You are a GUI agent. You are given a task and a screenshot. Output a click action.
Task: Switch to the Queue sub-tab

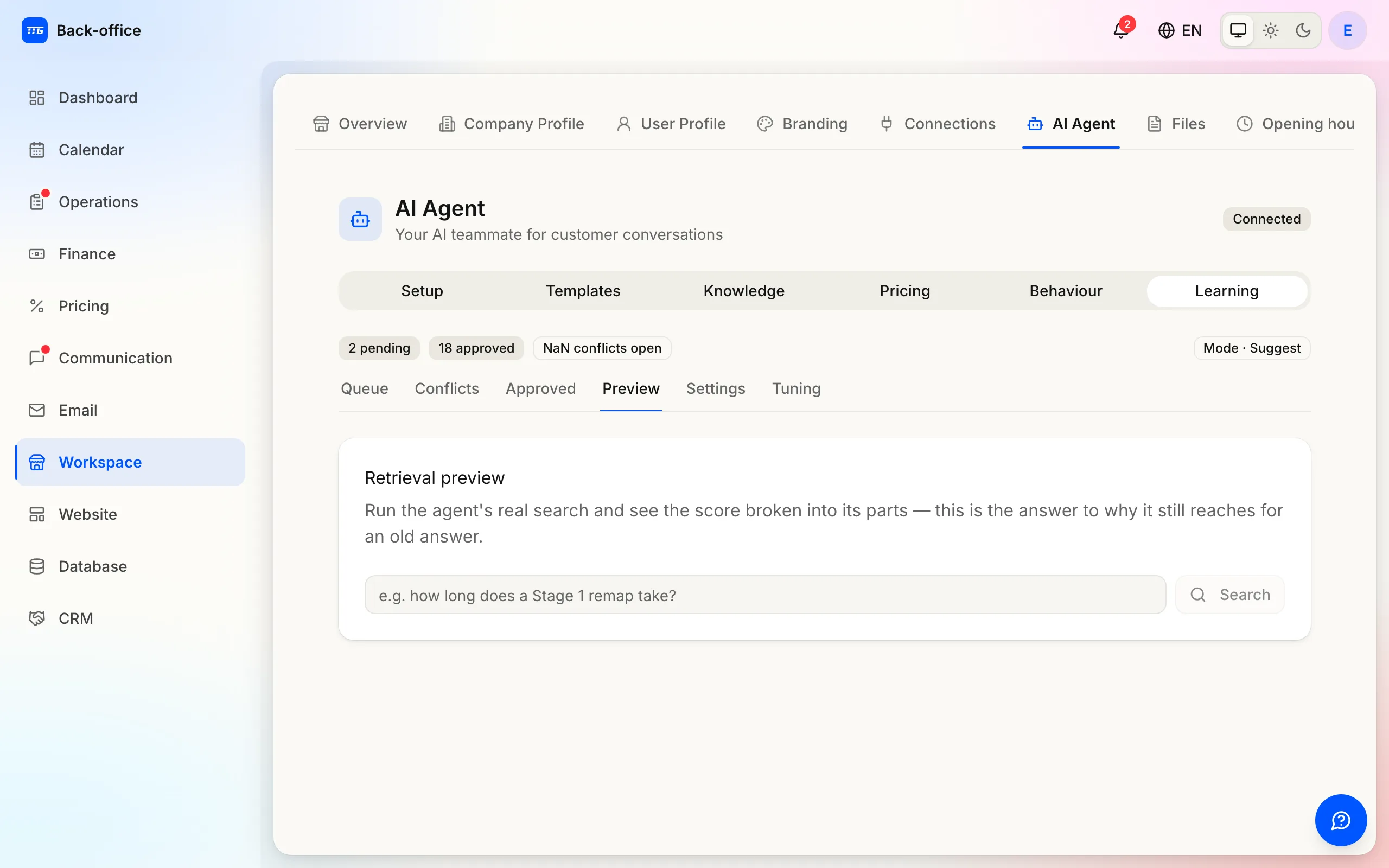click(x=365, y=388)
